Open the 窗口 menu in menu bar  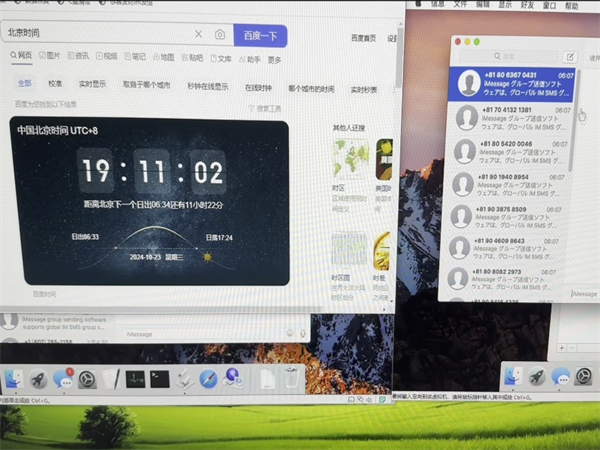tap(547, 5)
